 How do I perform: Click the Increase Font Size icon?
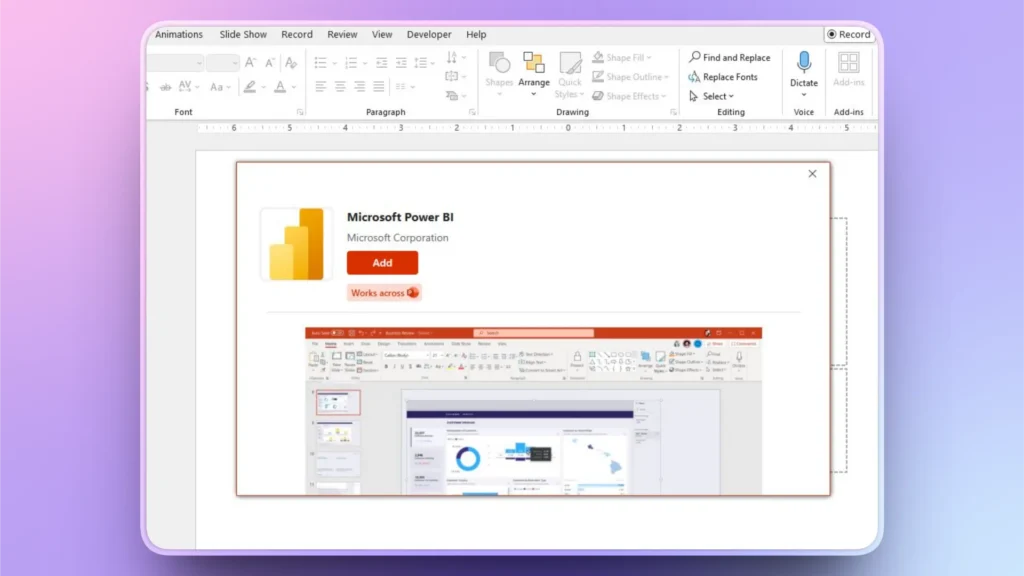[249, 62]
